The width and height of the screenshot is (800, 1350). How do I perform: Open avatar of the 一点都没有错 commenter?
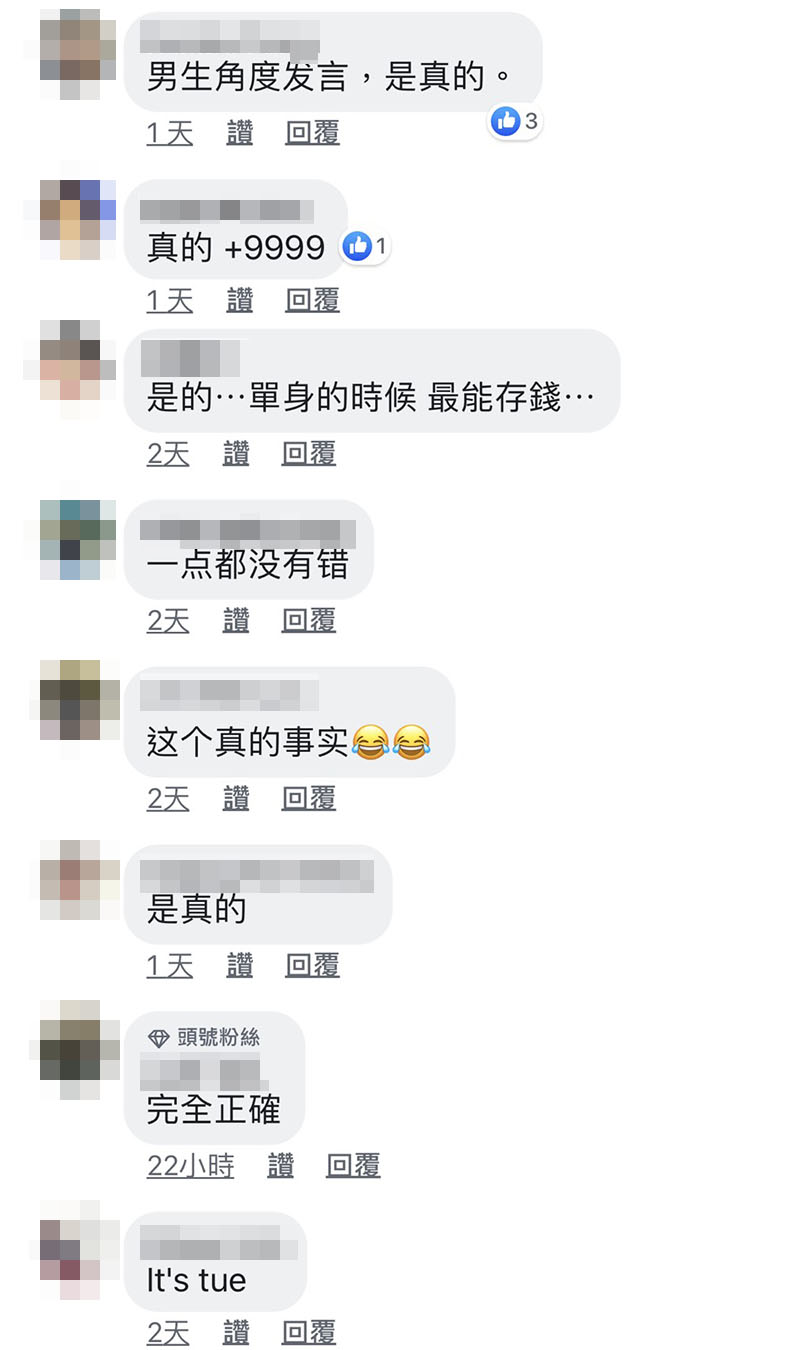[x=78, y=540]
